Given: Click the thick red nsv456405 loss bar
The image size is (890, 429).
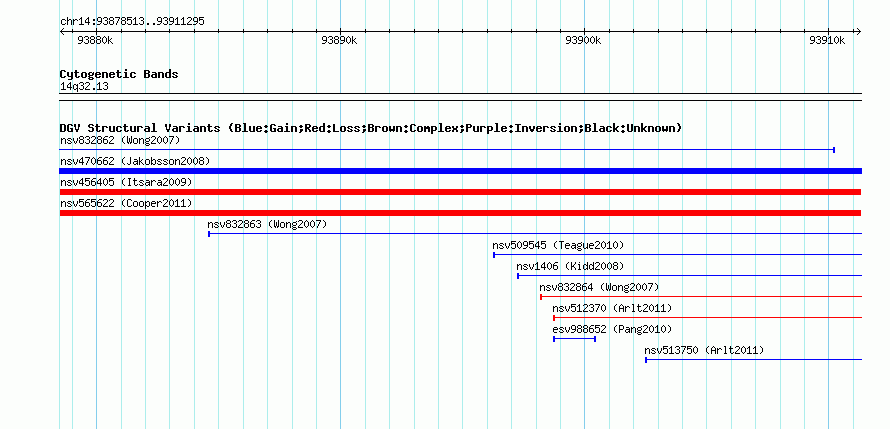Looking at the screenshot, I should click(x=461, y=192).
